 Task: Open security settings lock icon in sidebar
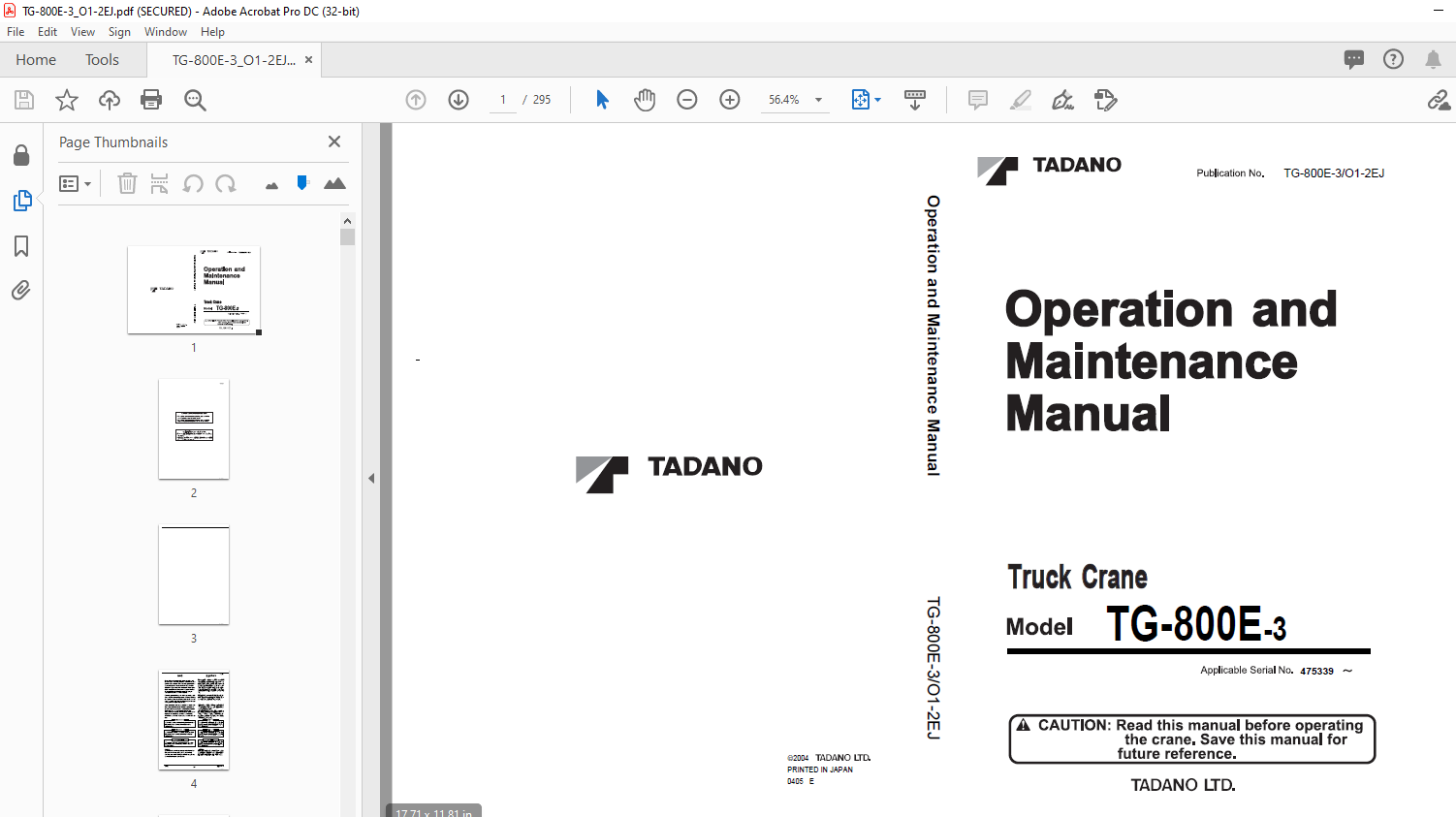pos(21,155)
